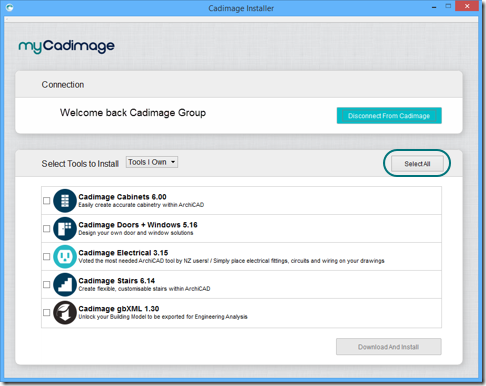Click the Download And Install button
This screenshot has height=386, width=486.
(x=389, y=347)
